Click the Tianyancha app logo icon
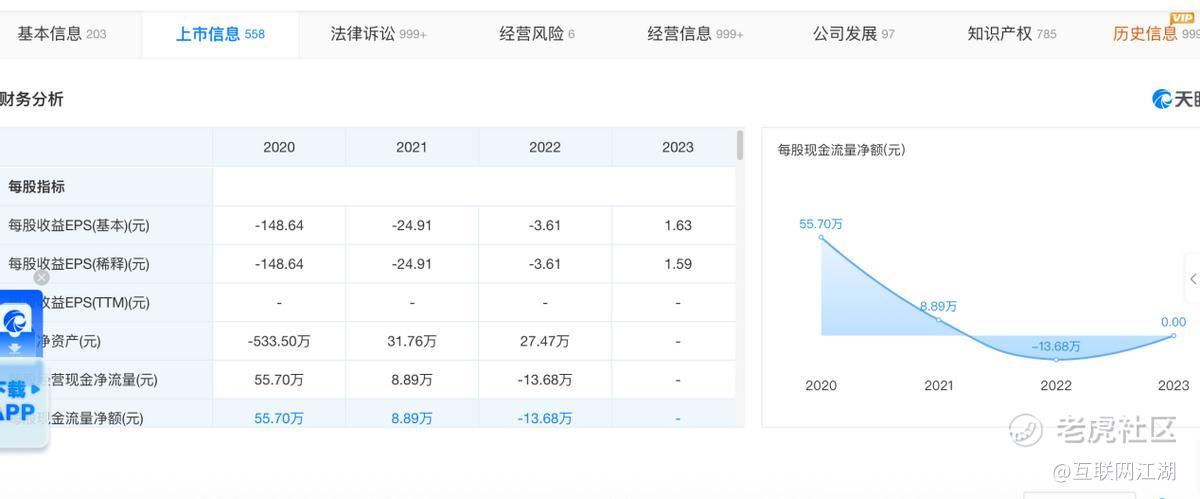Screen dimensions: 1200x499 click(x=16, y=321)
